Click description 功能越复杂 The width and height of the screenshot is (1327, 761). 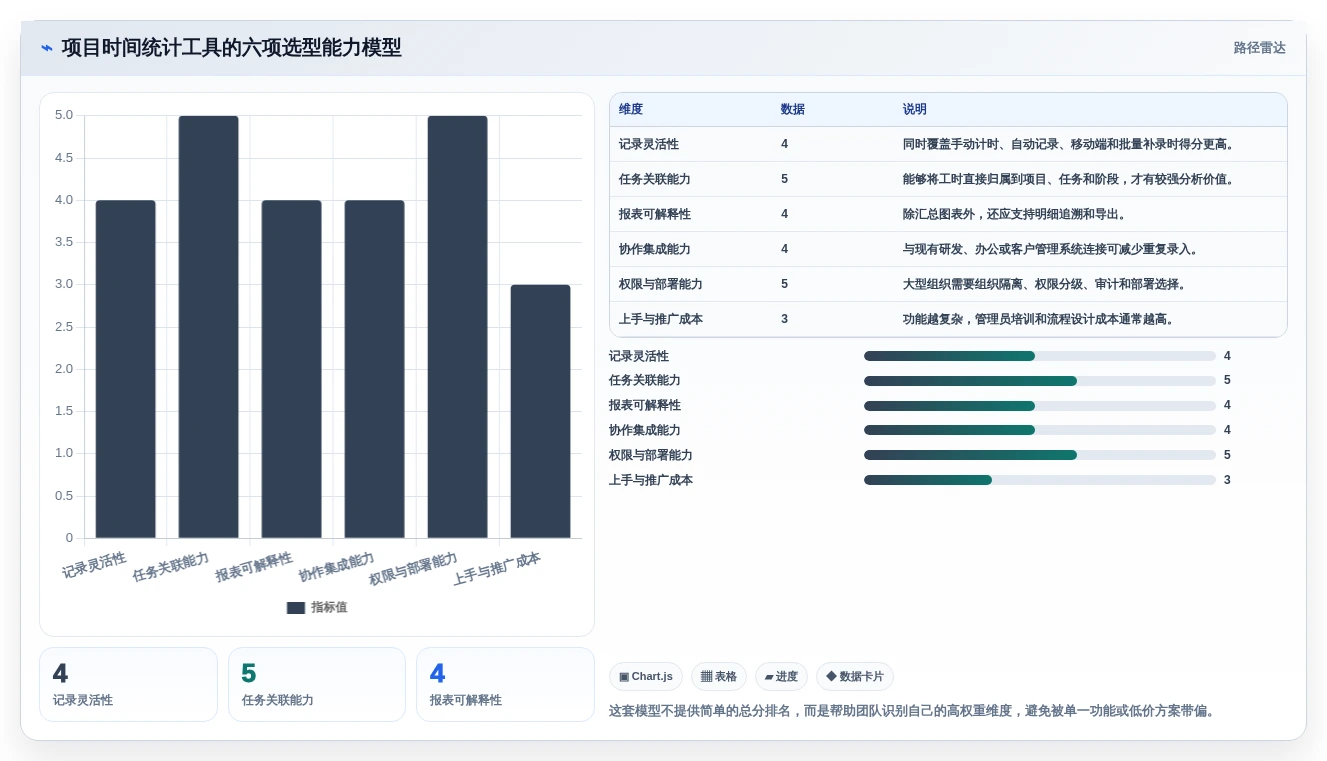coord(1038,320)
